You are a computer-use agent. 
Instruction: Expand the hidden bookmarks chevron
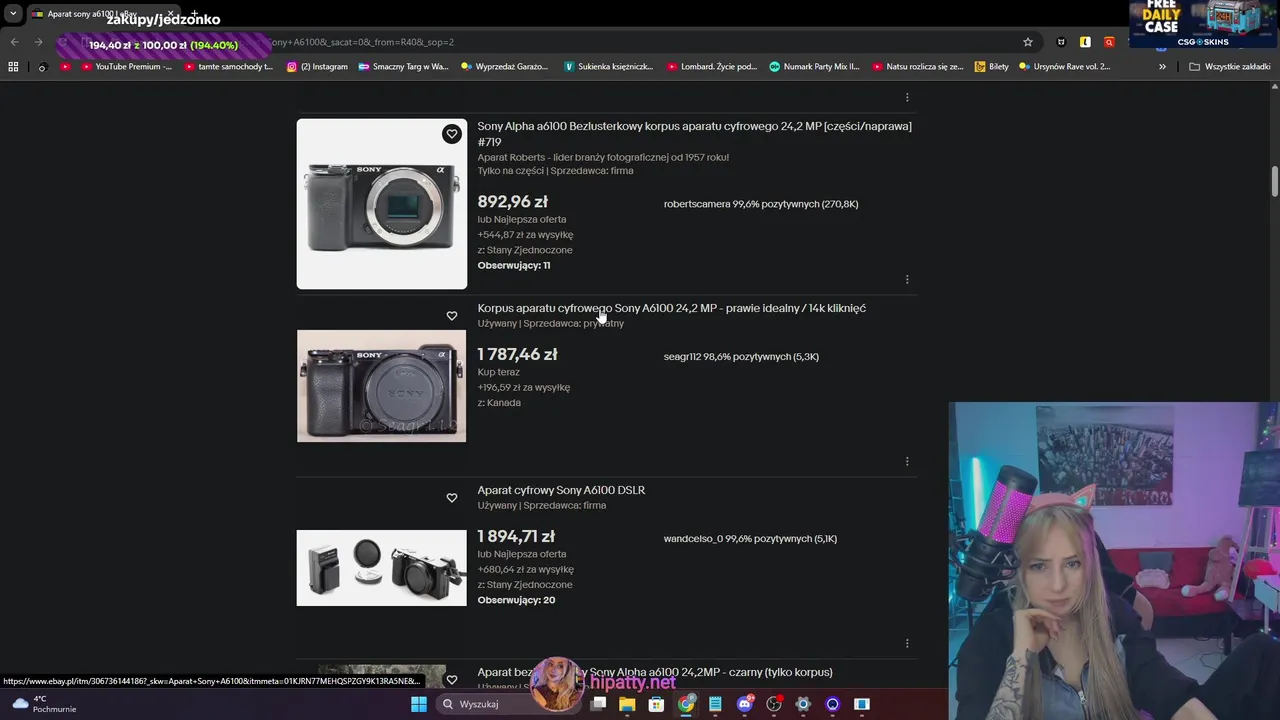(1162, 67)
